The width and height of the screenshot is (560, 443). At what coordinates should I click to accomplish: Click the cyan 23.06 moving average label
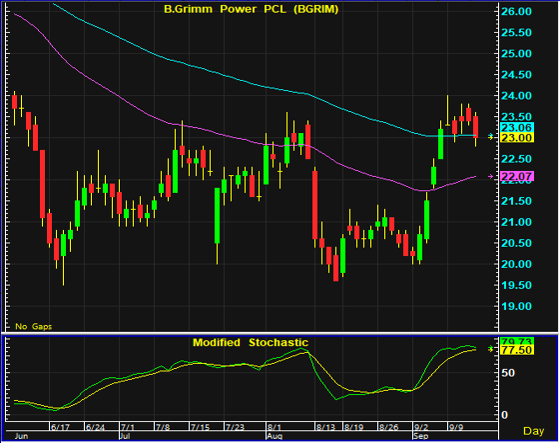tap(517, 128)
